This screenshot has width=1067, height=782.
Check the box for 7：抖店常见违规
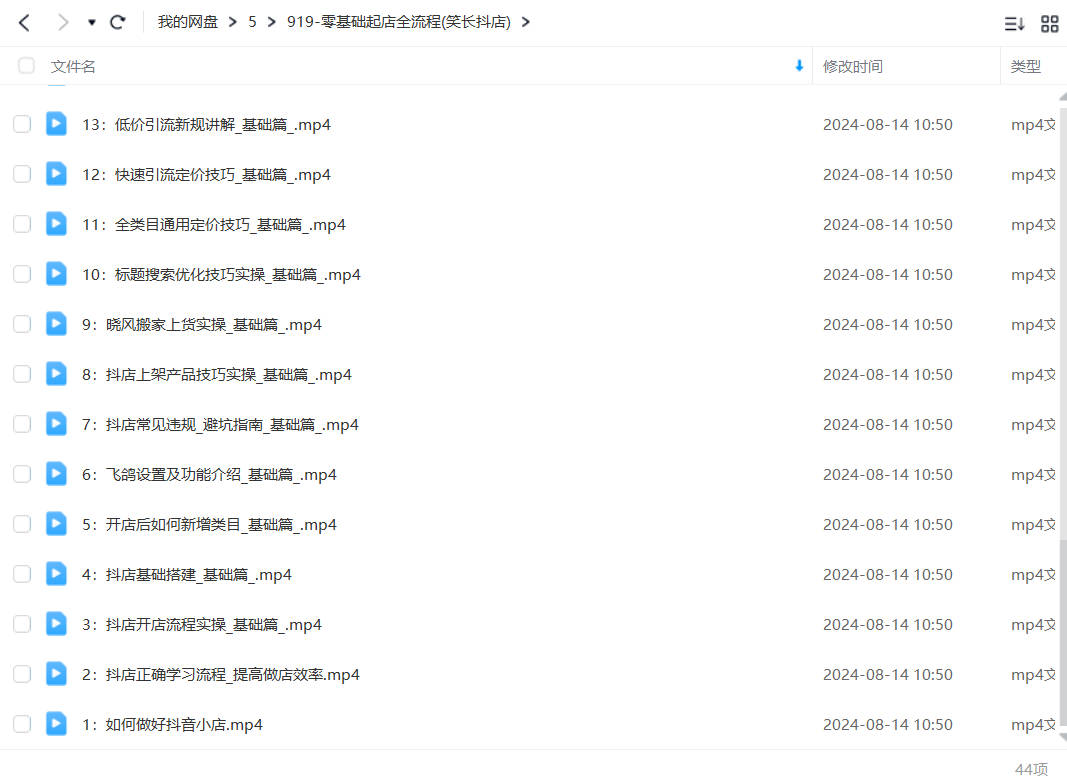(22, 424)
